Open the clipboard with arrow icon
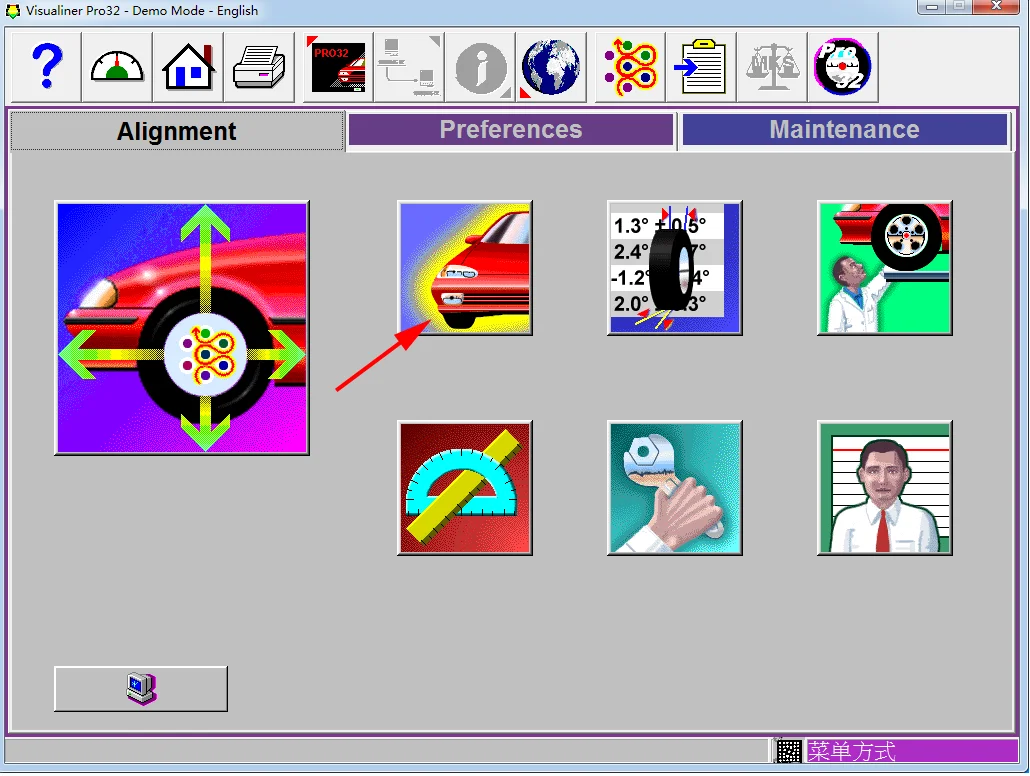This screenshot has width=1030, height=776. (700, 66)
